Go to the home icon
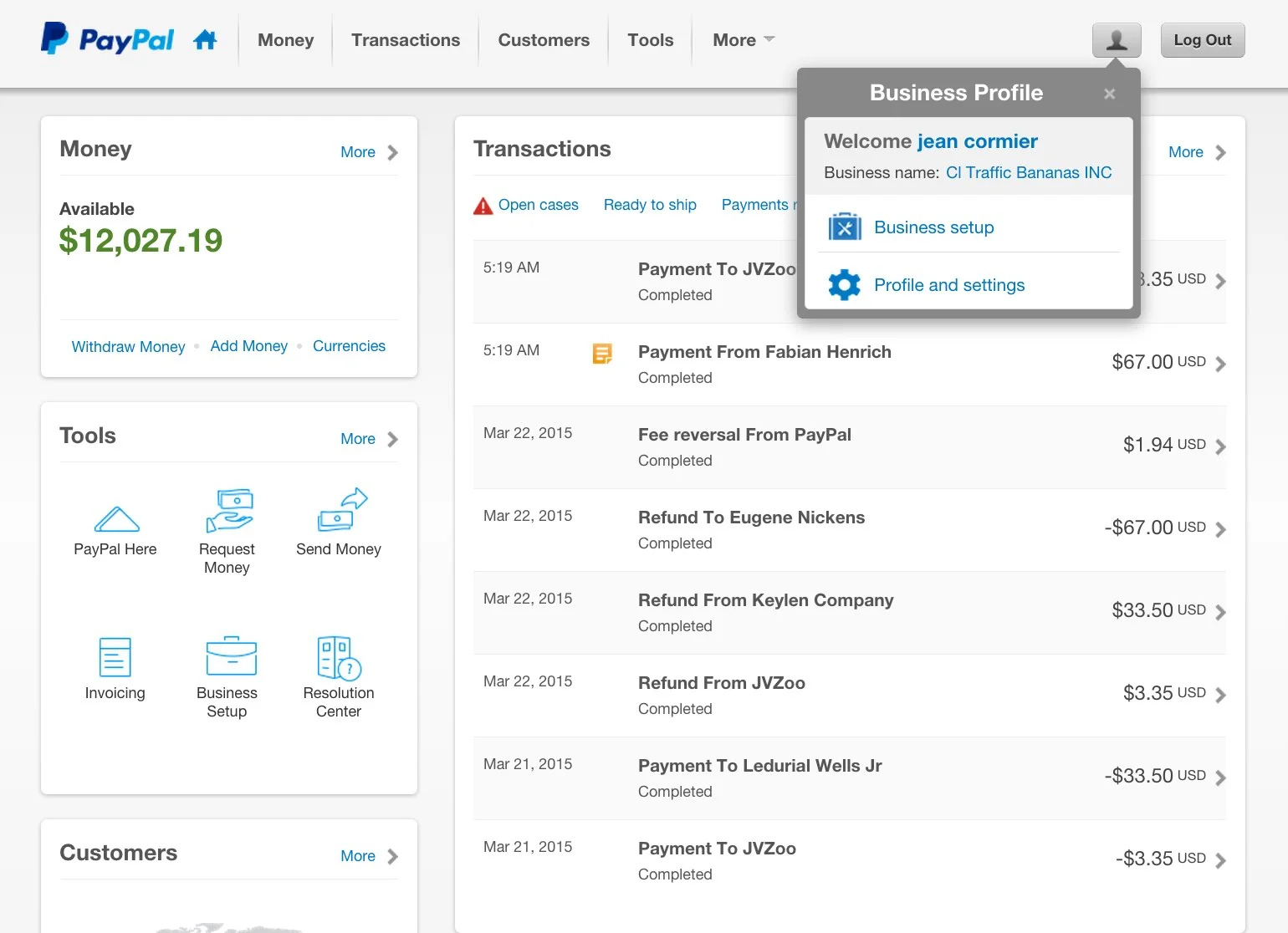The width and height of the screenshot is (1288, 933). coord(205,39)
